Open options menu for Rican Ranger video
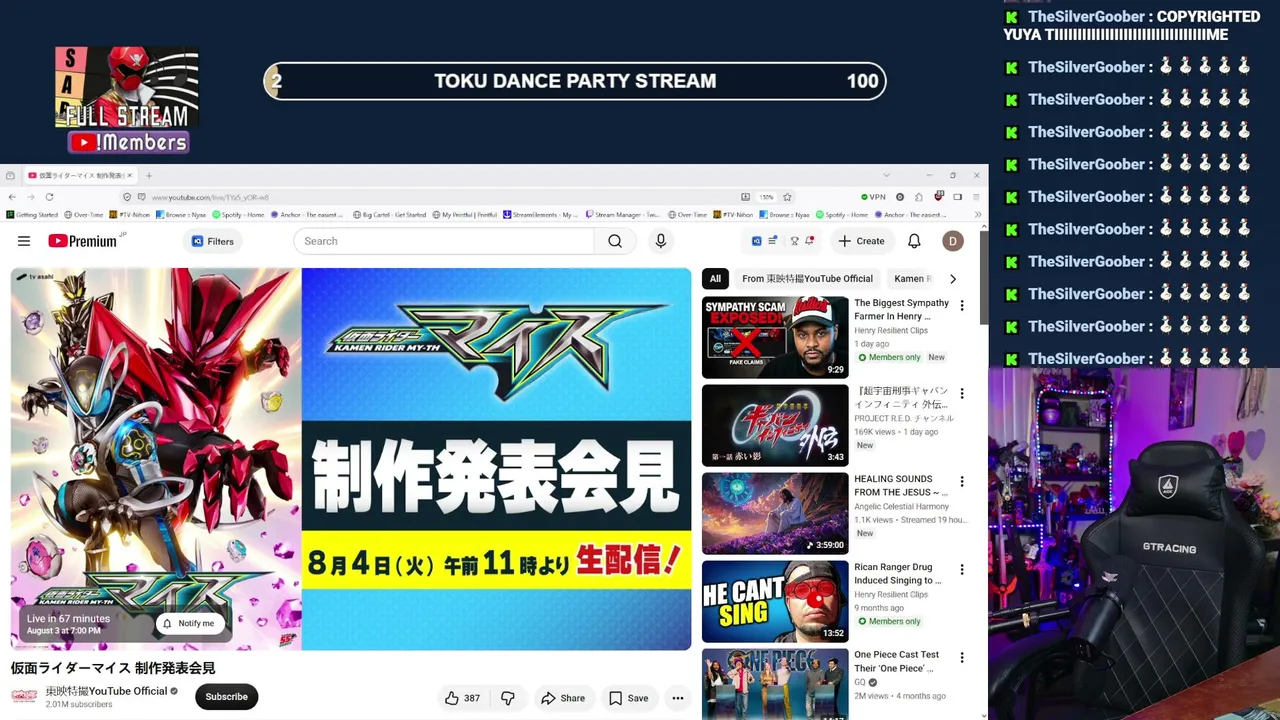The height and width of the screenshot is (720, 1280). (962, 569)
